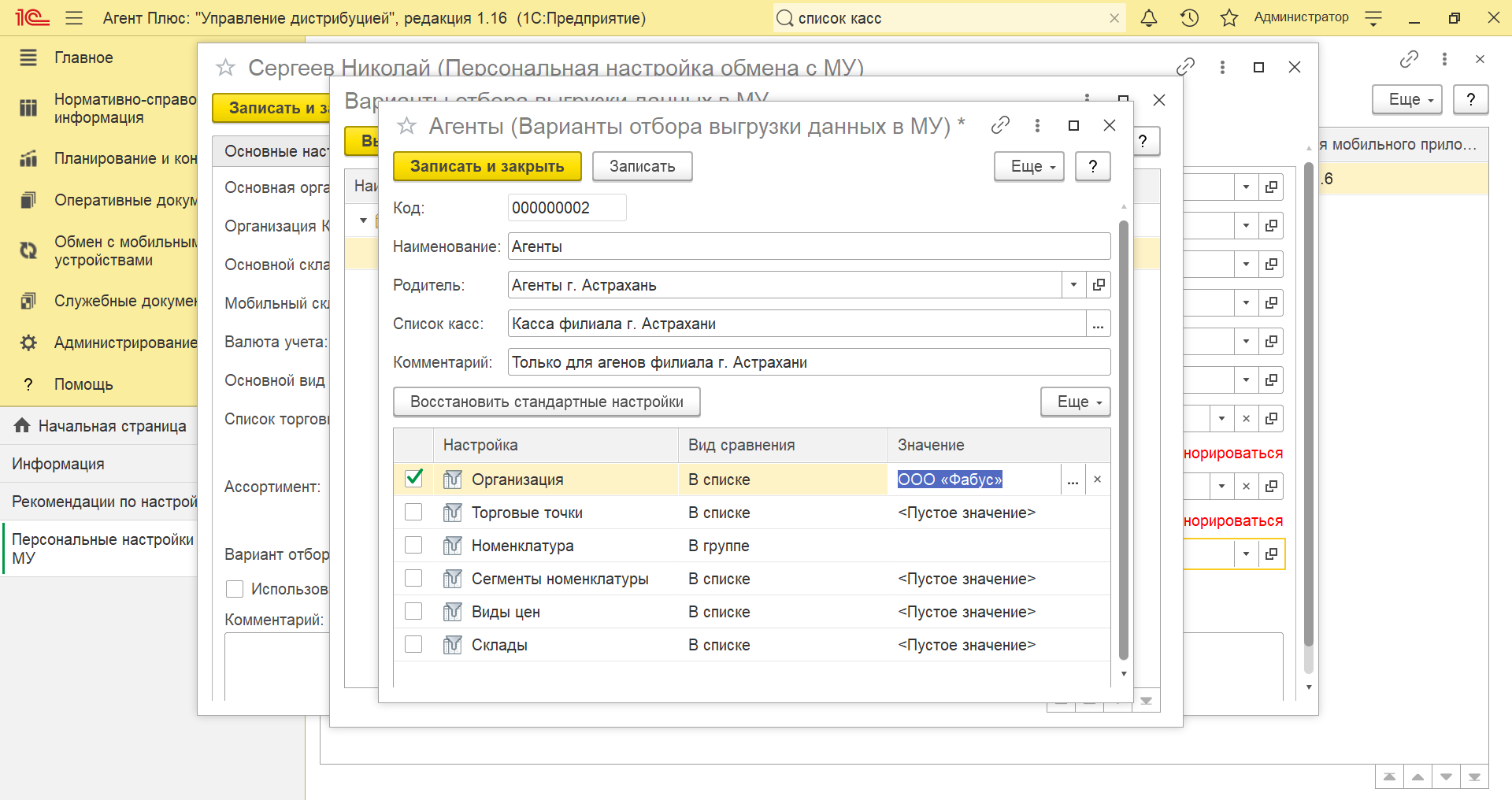Click Восстановить стандартные настройки button
This screenshot has width=1512, height=800.
[547, 402]
